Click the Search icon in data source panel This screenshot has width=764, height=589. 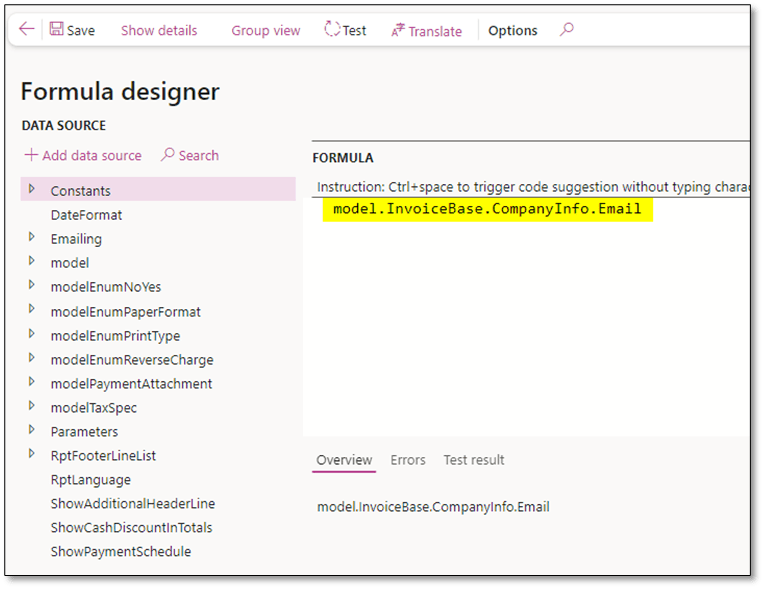[x=168, y=155]
